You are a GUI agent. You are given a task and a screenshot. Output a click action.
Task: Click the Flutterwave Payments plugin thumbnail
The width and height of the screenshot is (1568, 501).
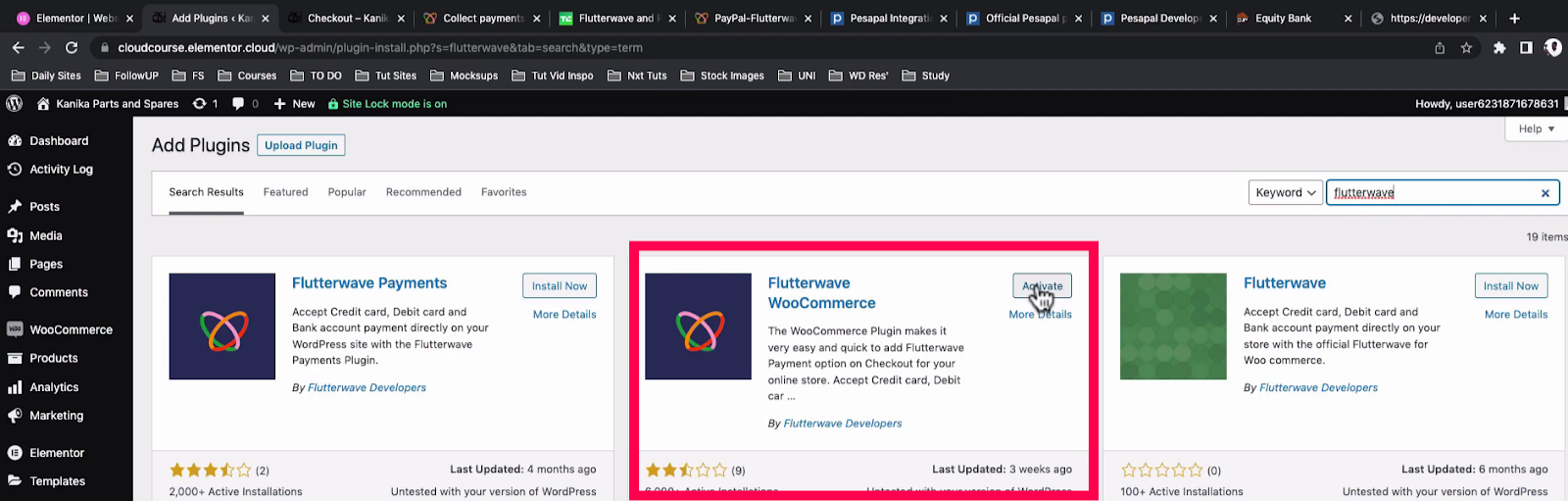coord(222,326)
